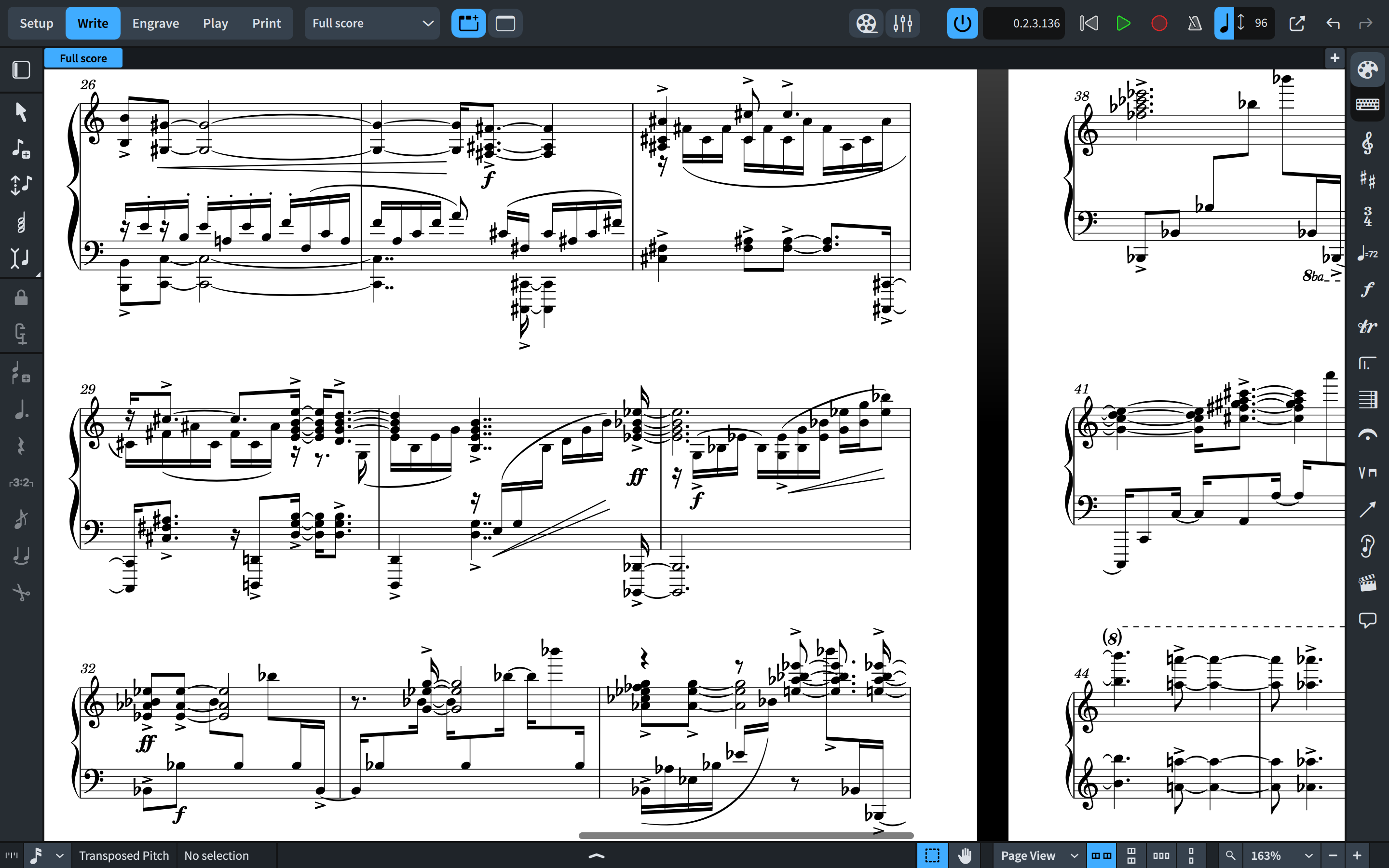Switch to Print mode
Screen dimensions: 1389x868
[266, 24]
